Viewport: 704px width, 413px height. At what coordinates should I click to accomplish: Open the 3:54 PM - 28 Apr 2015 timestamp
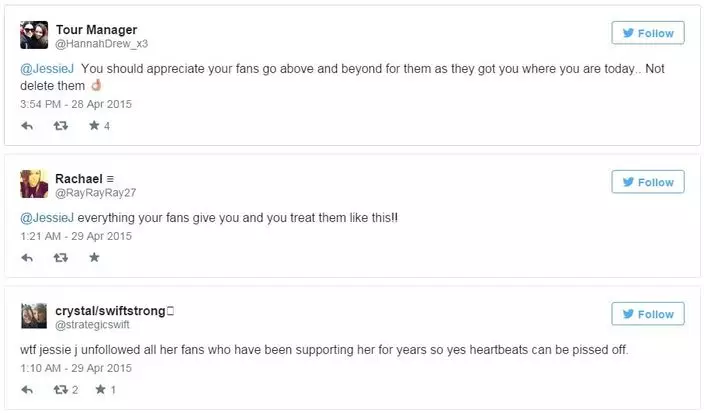point(76,104)
